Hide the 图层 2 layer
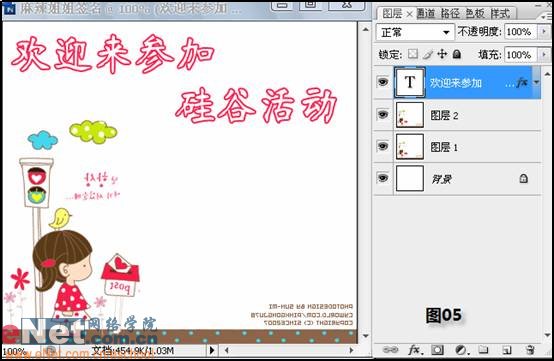 click(x=383, y=114)
